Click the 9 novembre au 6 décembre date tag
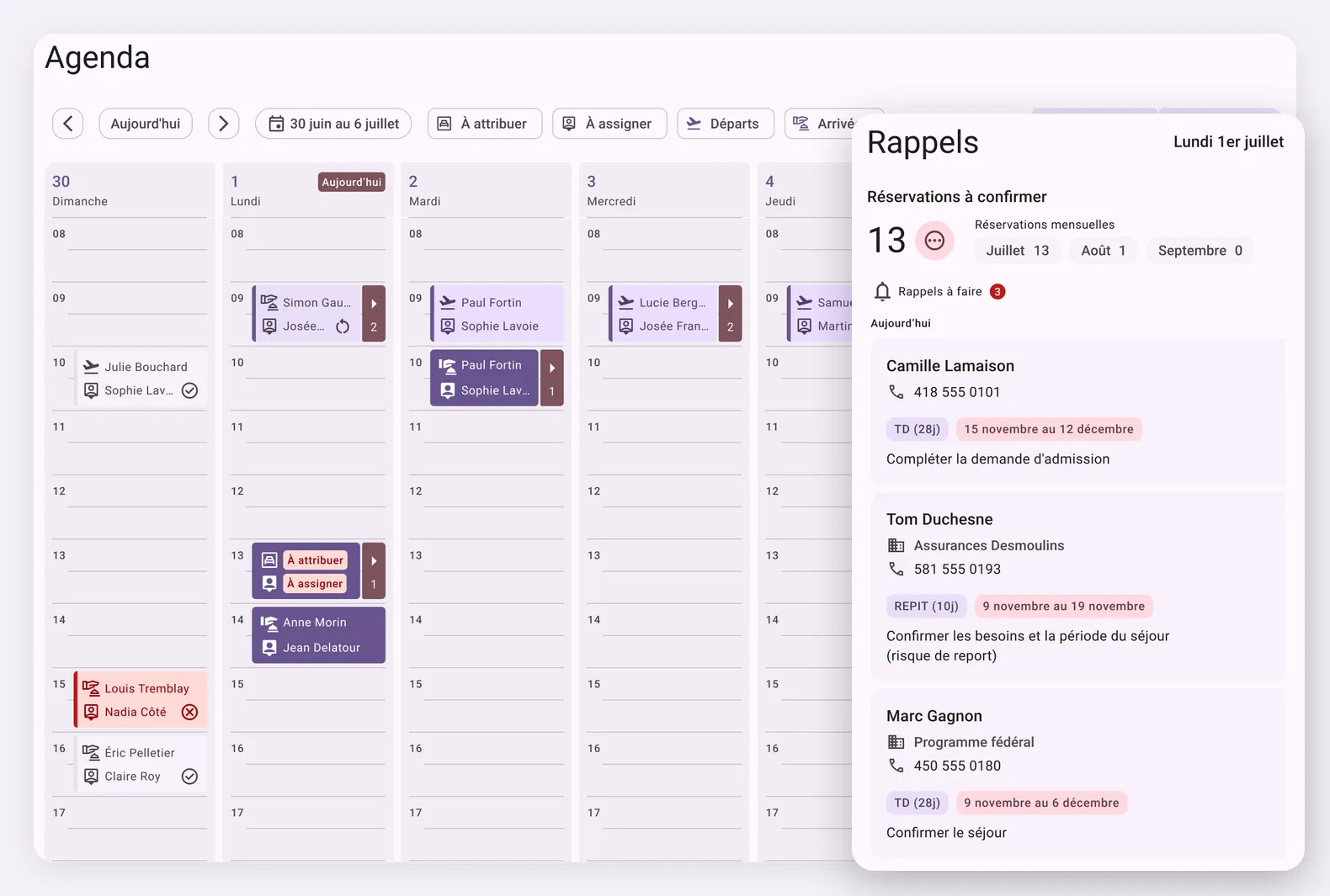The height and width of the screenshot is (896, 1330). [1042, 803]
